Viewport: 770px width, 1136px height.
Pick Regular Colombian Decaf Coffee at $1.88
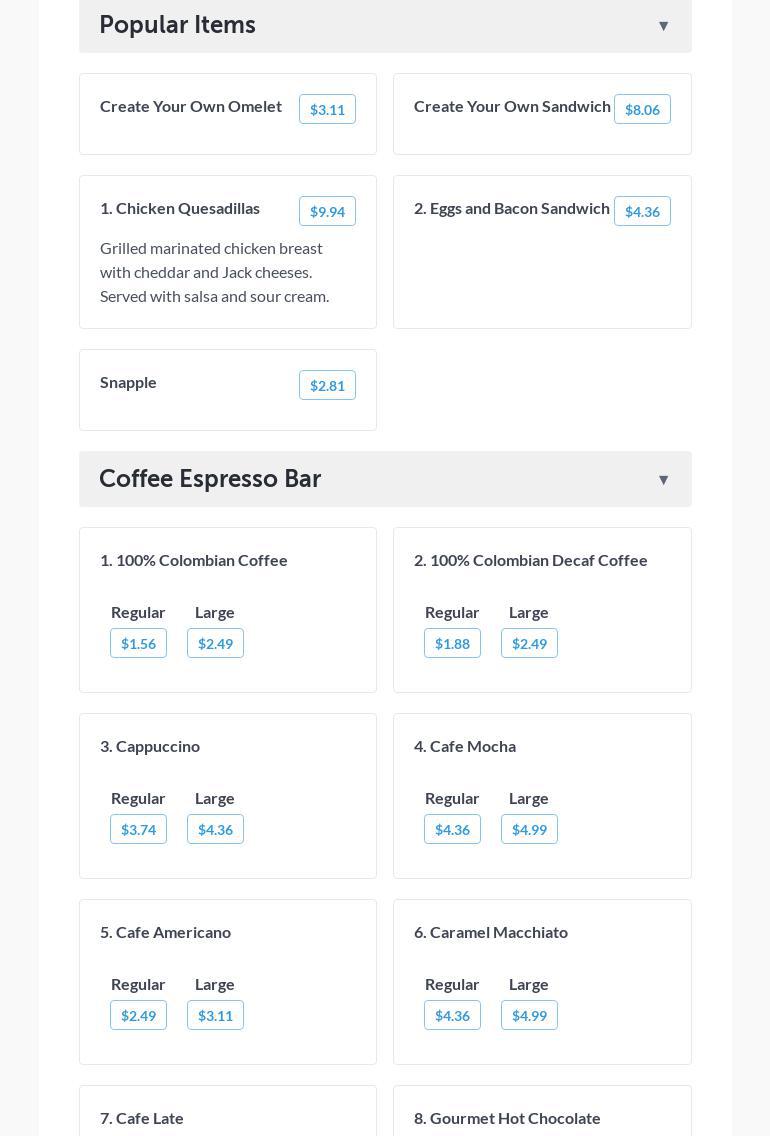coord(452,644)
